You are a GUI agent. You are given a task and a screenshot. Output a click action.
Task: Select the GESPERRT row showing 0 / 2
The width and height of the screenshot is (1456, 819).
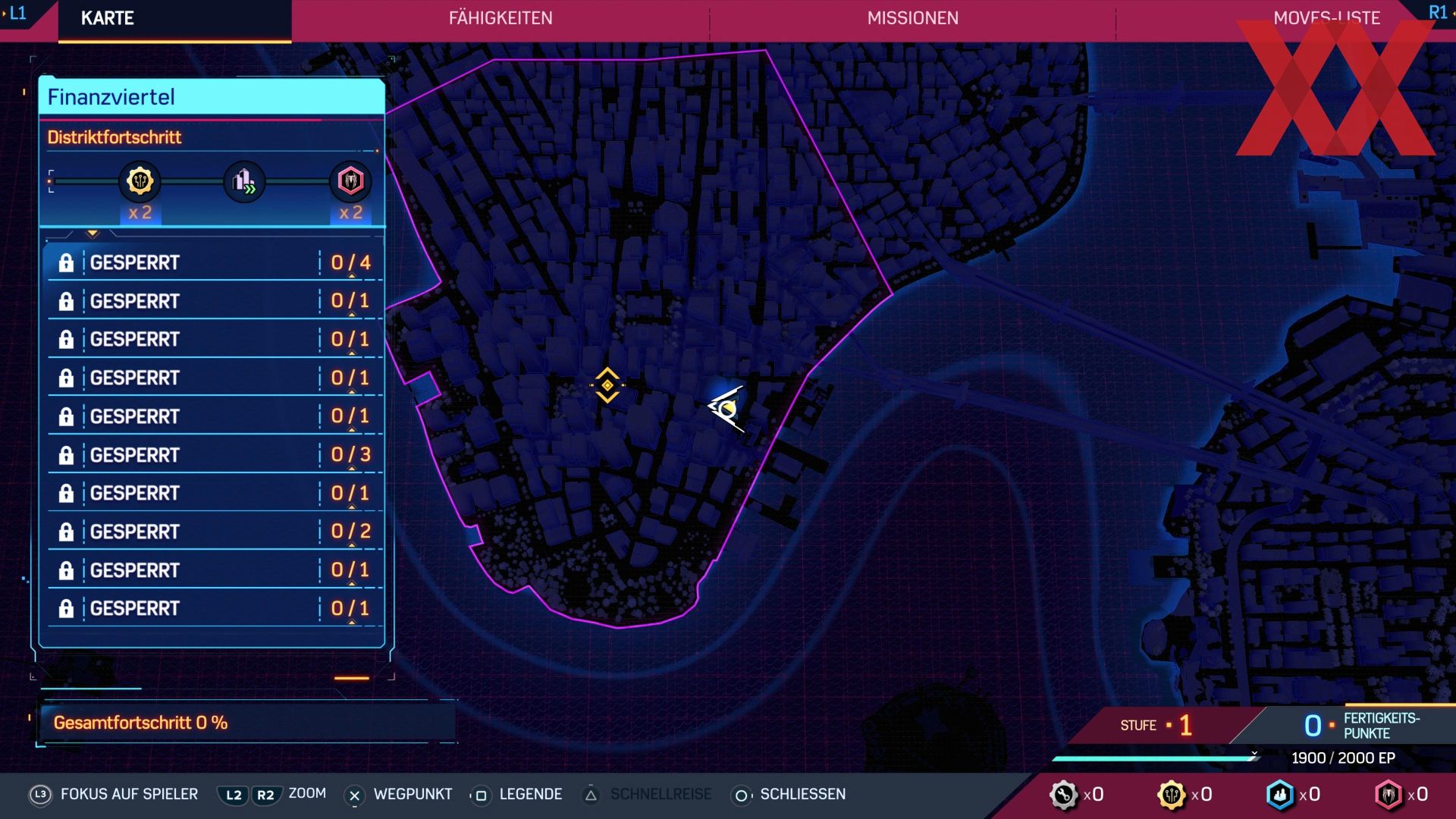(215, 532)
